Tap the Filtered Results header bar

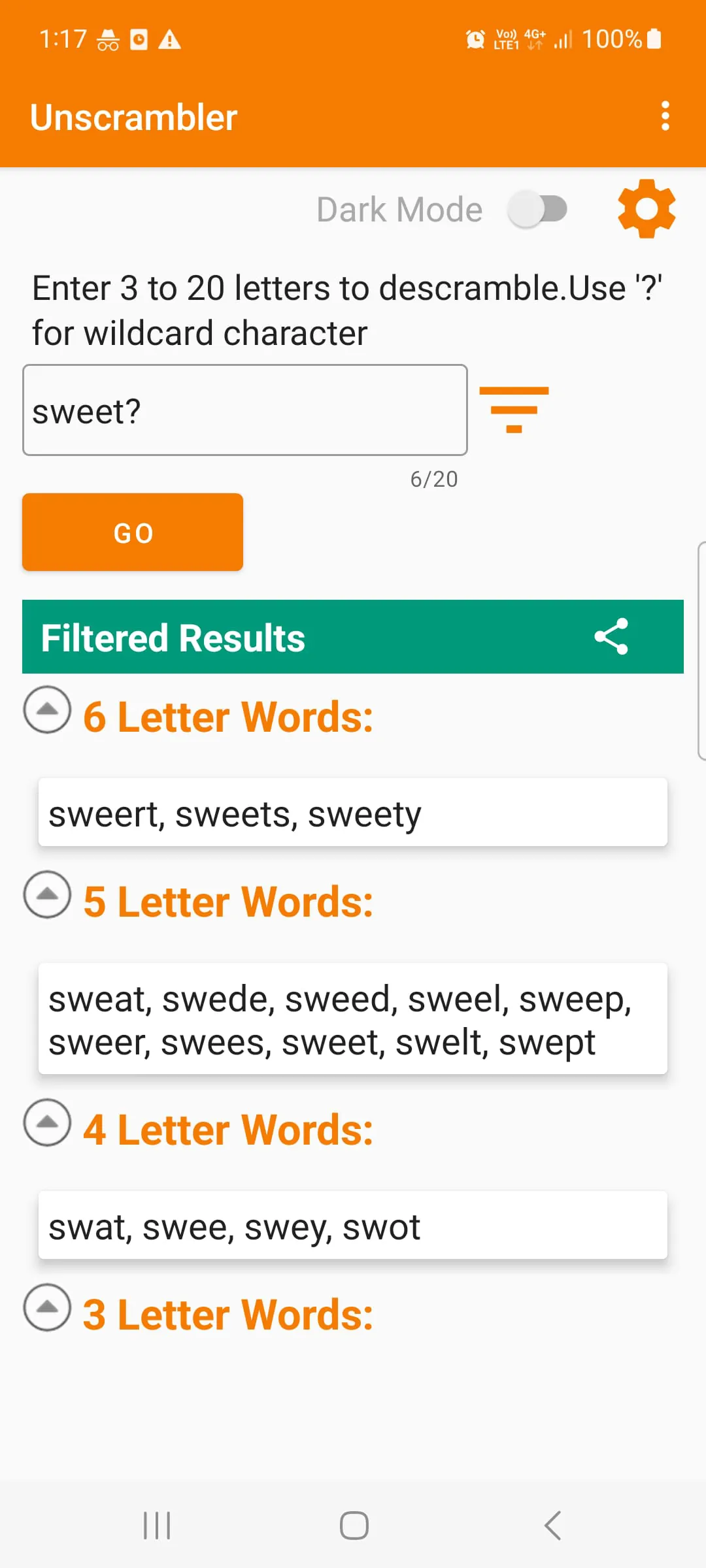(x=353, y=636)
